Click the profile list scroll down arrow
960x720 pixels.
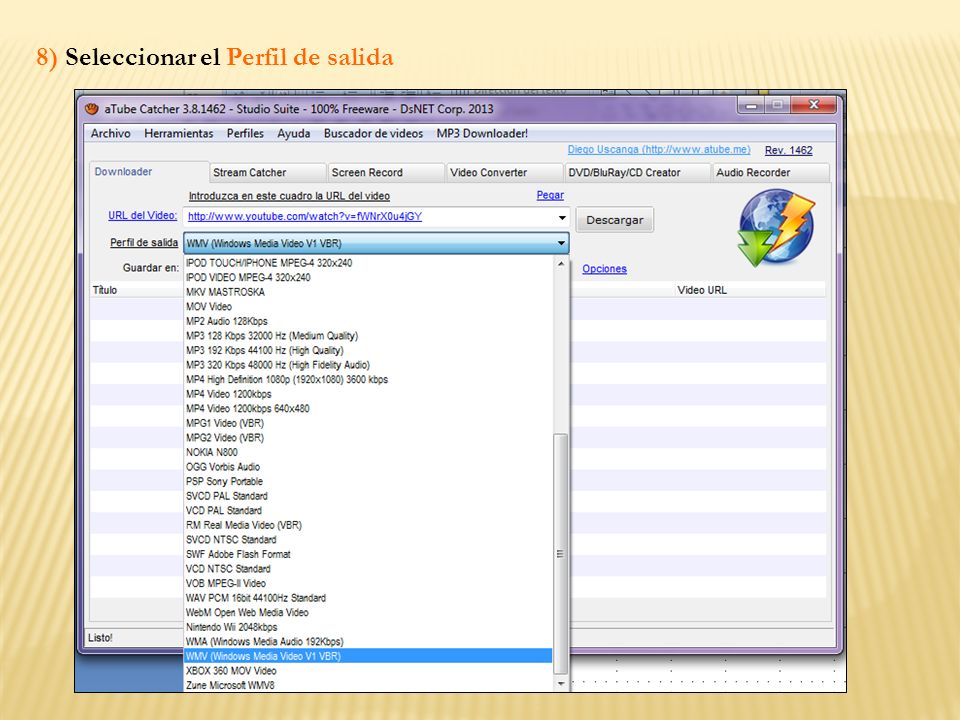[561, 684]
